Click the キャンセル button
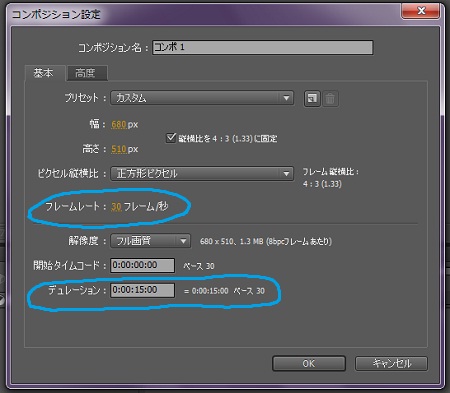The image size is (450, 393). tap(391, 363)
